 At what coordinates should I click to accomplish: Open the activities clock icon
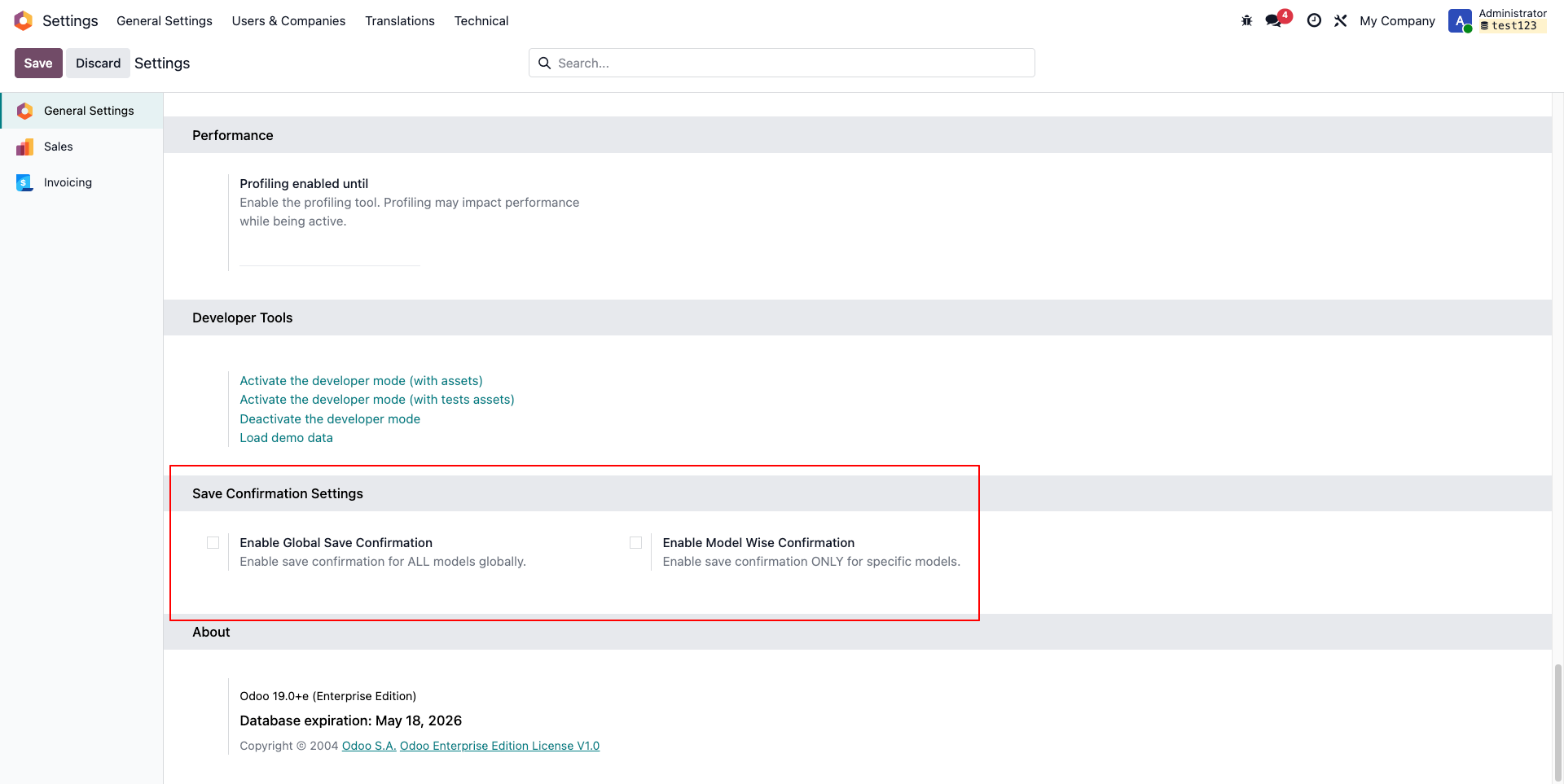click(x=1314, y=20)
